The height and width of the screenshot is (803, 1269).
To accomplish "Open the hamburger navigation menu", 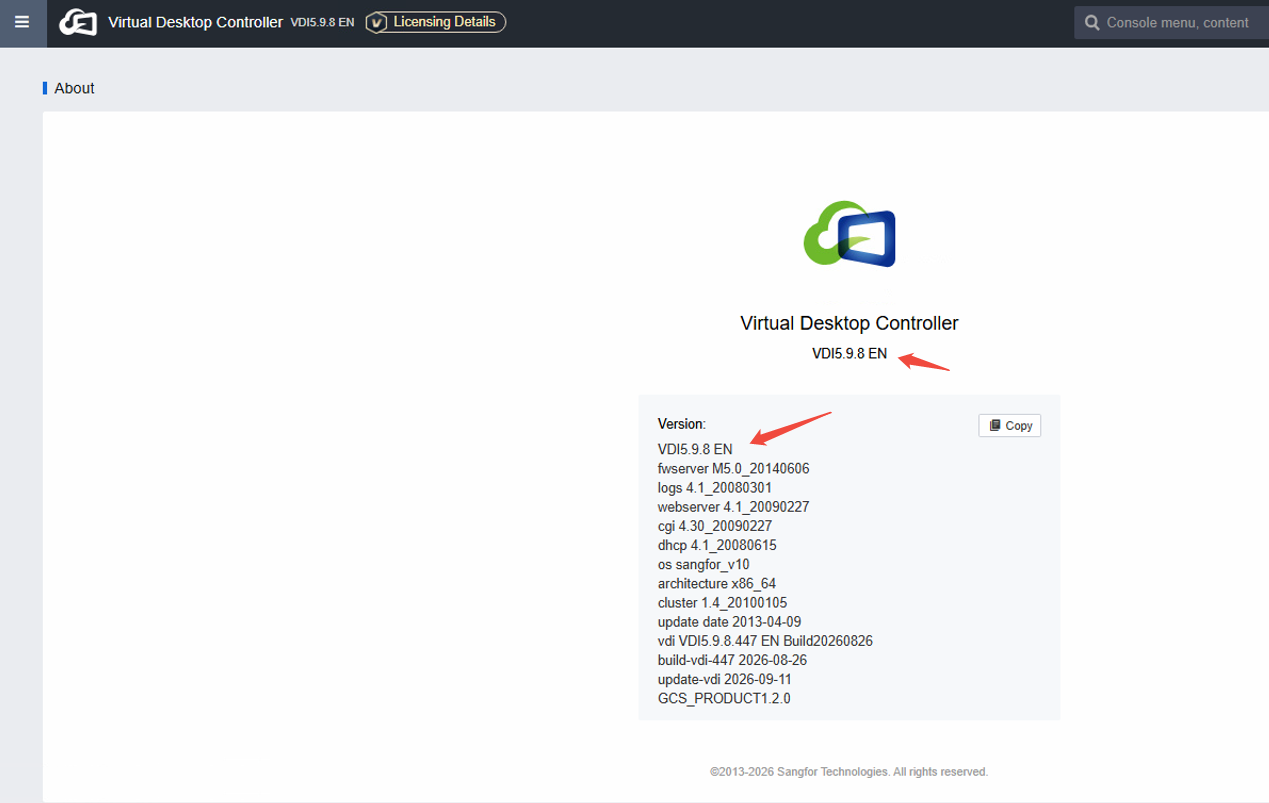I will pyautogui.click(x=22, y=22).
